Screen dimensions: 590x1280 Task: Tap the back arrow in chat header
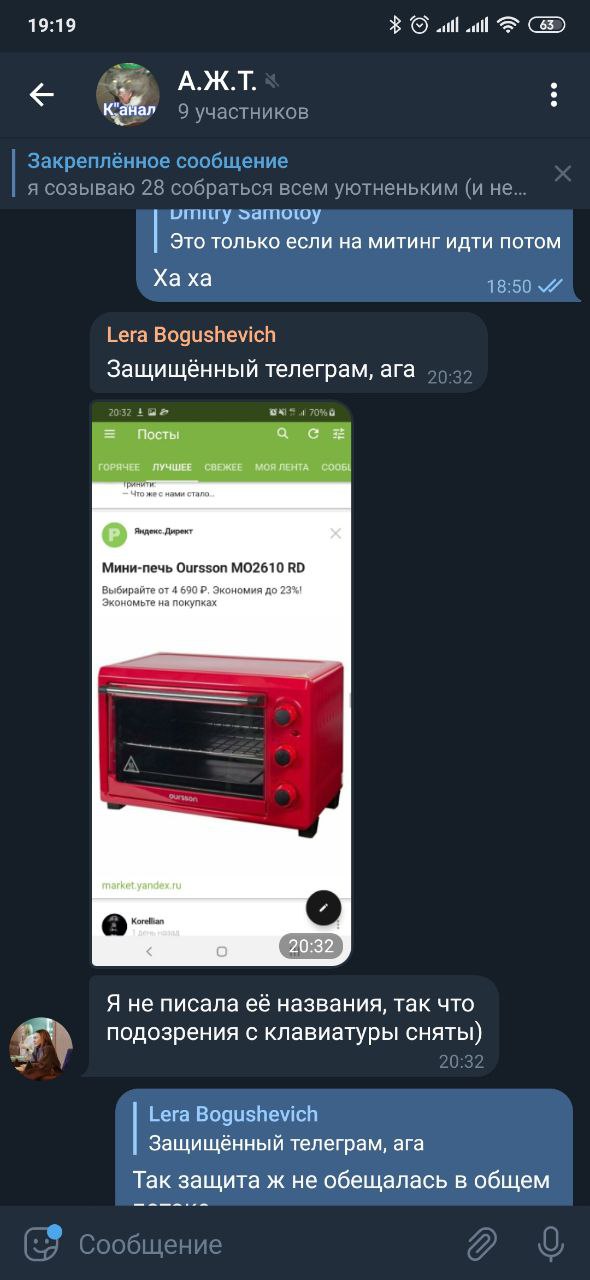41,95
